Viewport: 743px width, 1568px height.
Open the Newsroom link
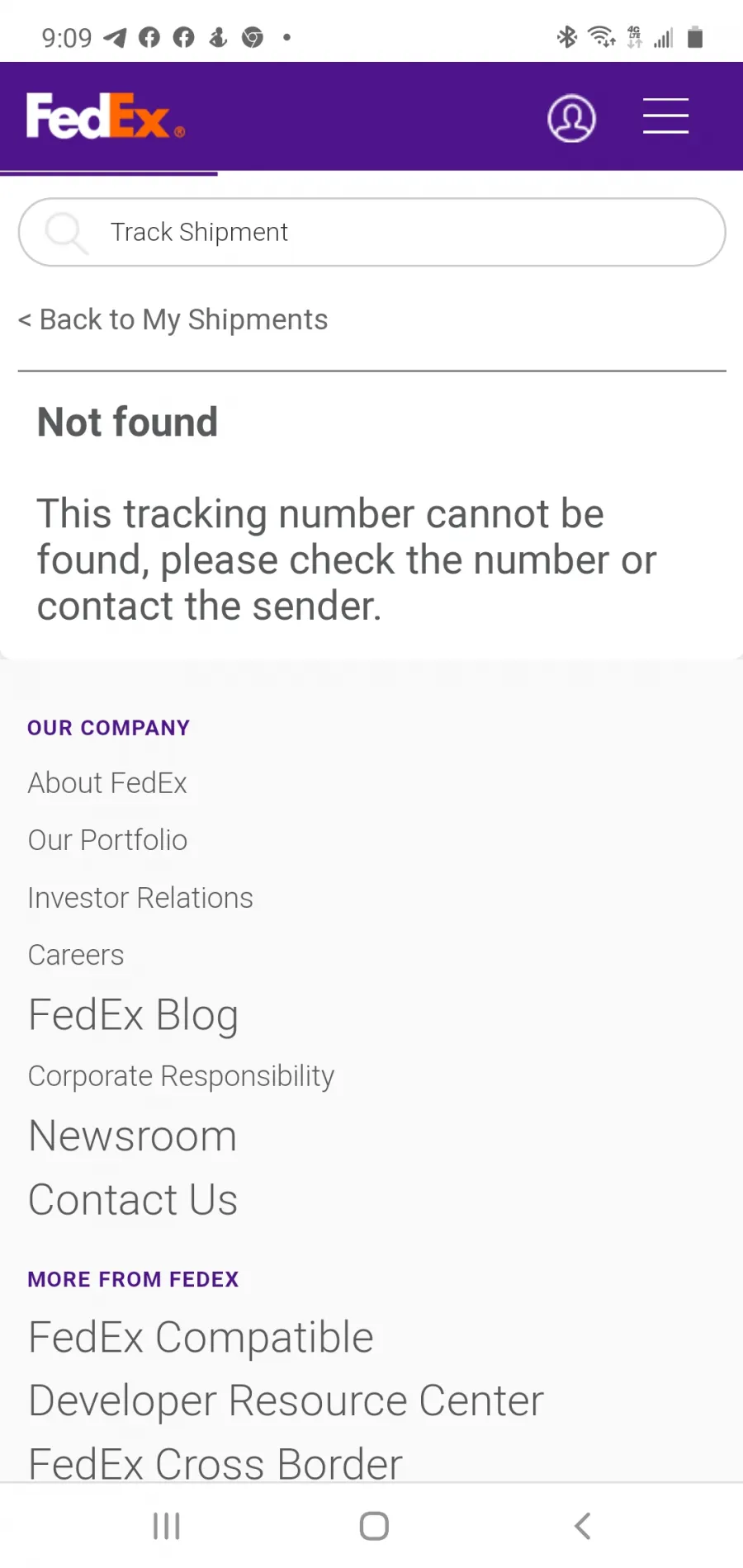(133, 1136)
